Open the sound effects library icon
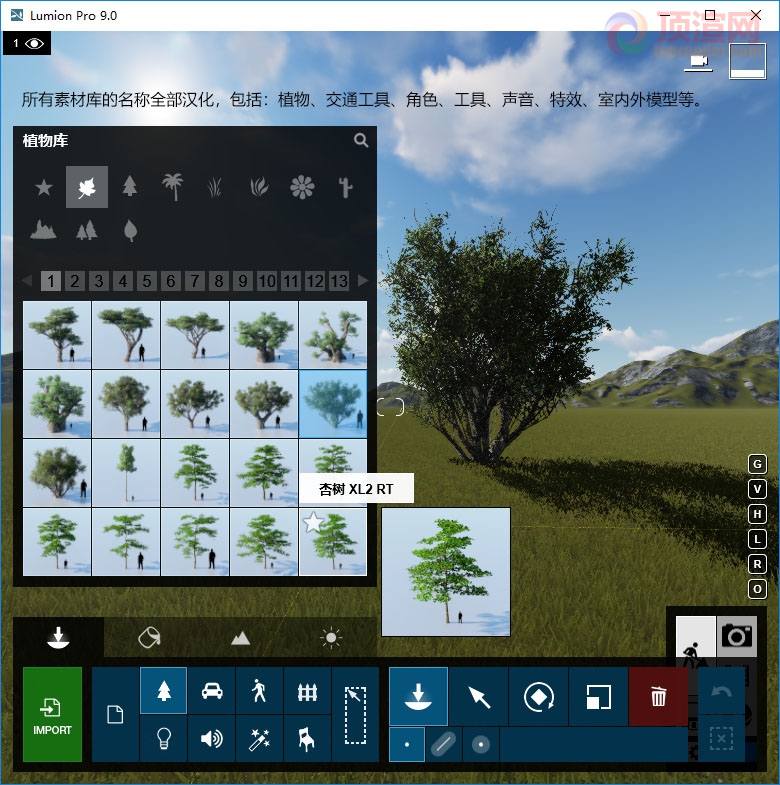Screen dimensions: 780x785 point(212,738)
